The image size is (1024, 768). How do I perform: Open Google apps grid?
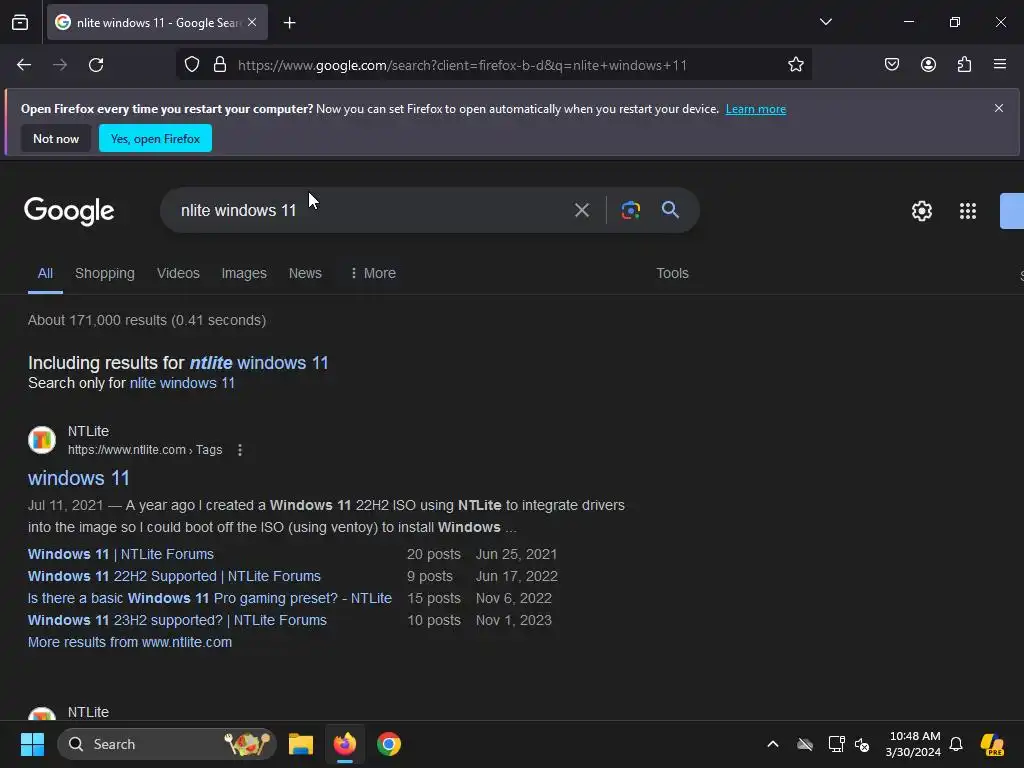tap(967, 211)
